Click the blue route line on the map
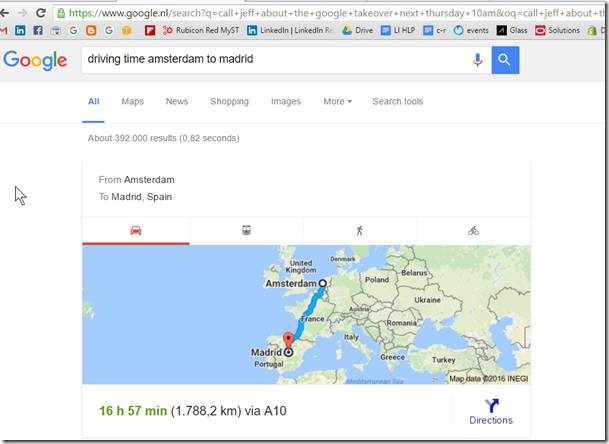Image resolution: width=609 pixels, height=444 pixels. click(308, 311)
